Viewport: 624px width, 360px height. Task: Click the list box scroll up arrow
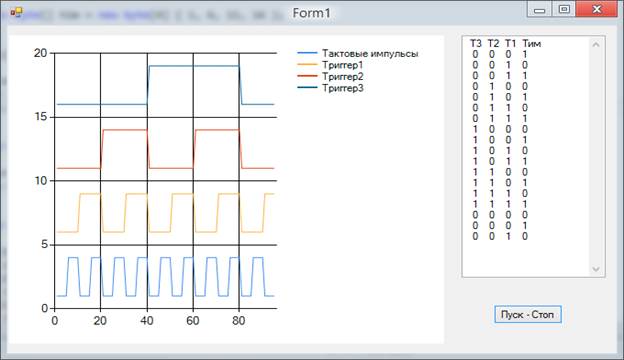[596, 45]
